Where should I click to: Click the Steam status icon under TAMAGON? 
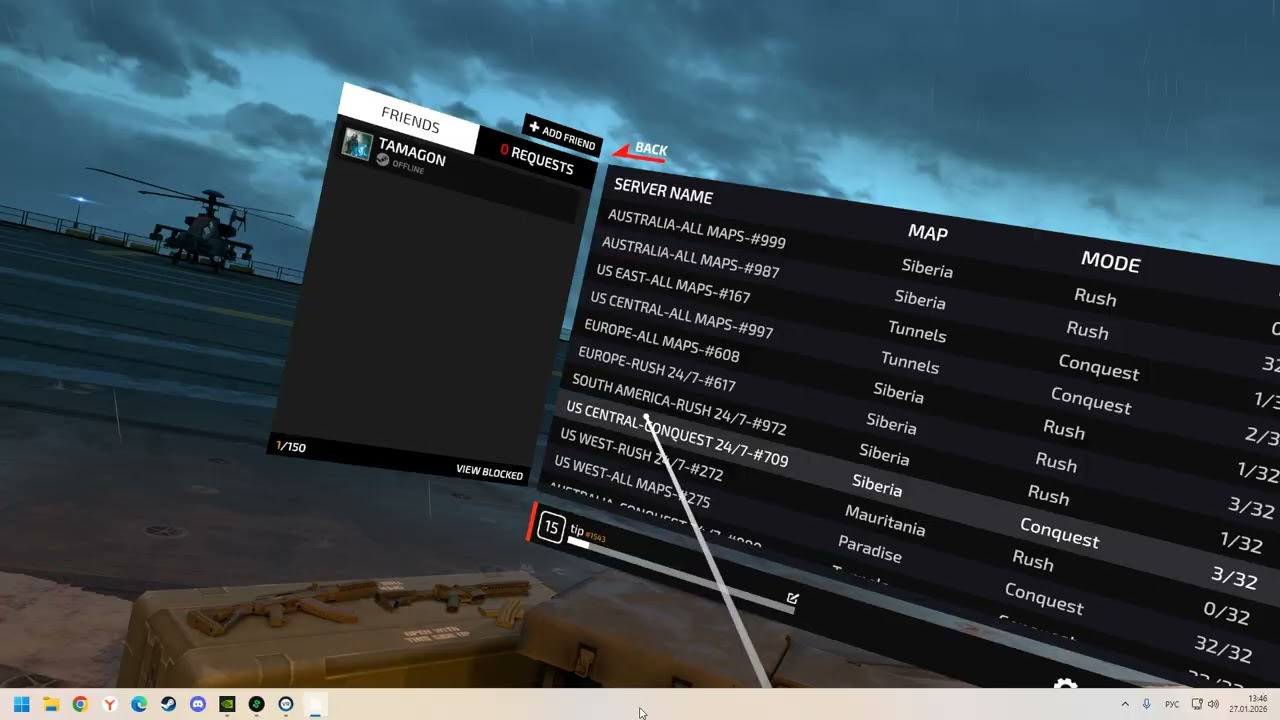tap(383, 160)
